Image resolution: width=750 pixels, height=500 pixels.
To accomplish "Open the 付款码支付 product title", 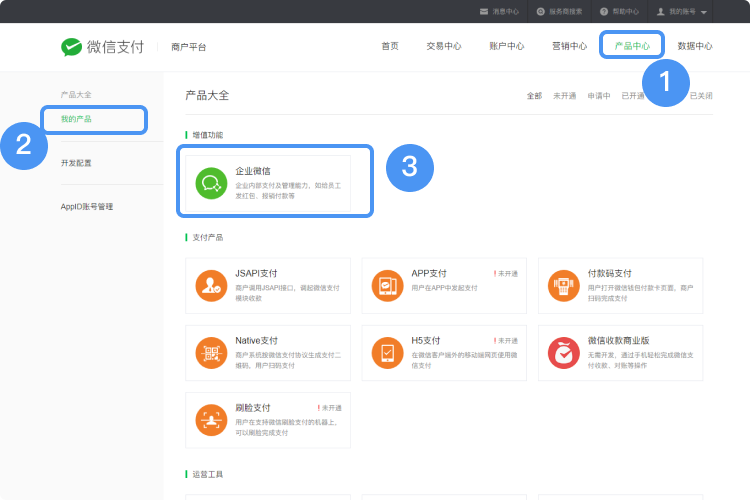I will pyautogui.click(x=610, y=273).
